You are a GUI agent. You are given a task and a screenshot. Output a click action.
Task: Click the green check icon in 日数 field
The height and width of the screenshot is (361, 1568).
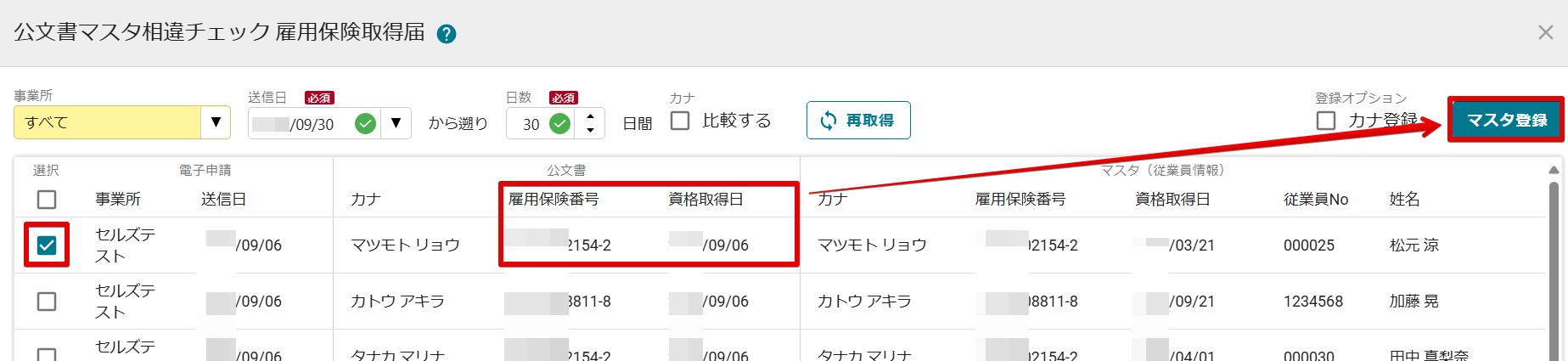559,124
